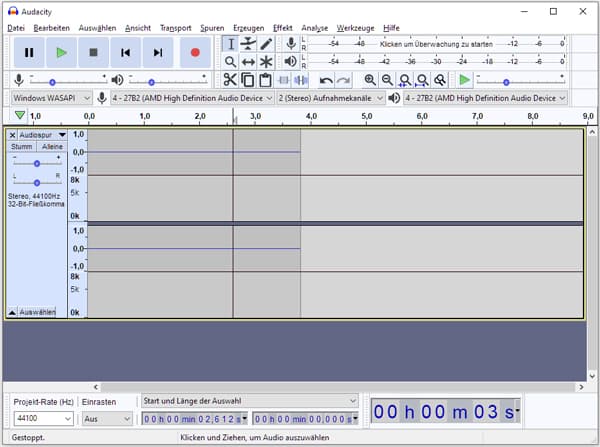Open the Windows WASAPI host dropdown
Viewport: 600px width, 447px height.
pyautogui.click(x=51, y=98)
